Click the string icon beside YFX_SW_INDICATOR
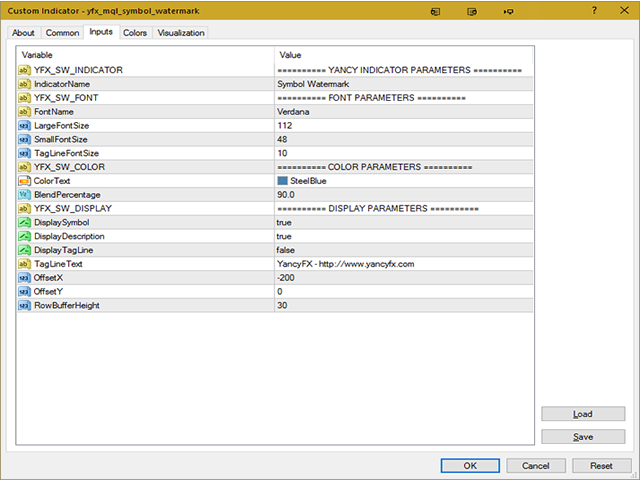 click(x=24, y=70)
